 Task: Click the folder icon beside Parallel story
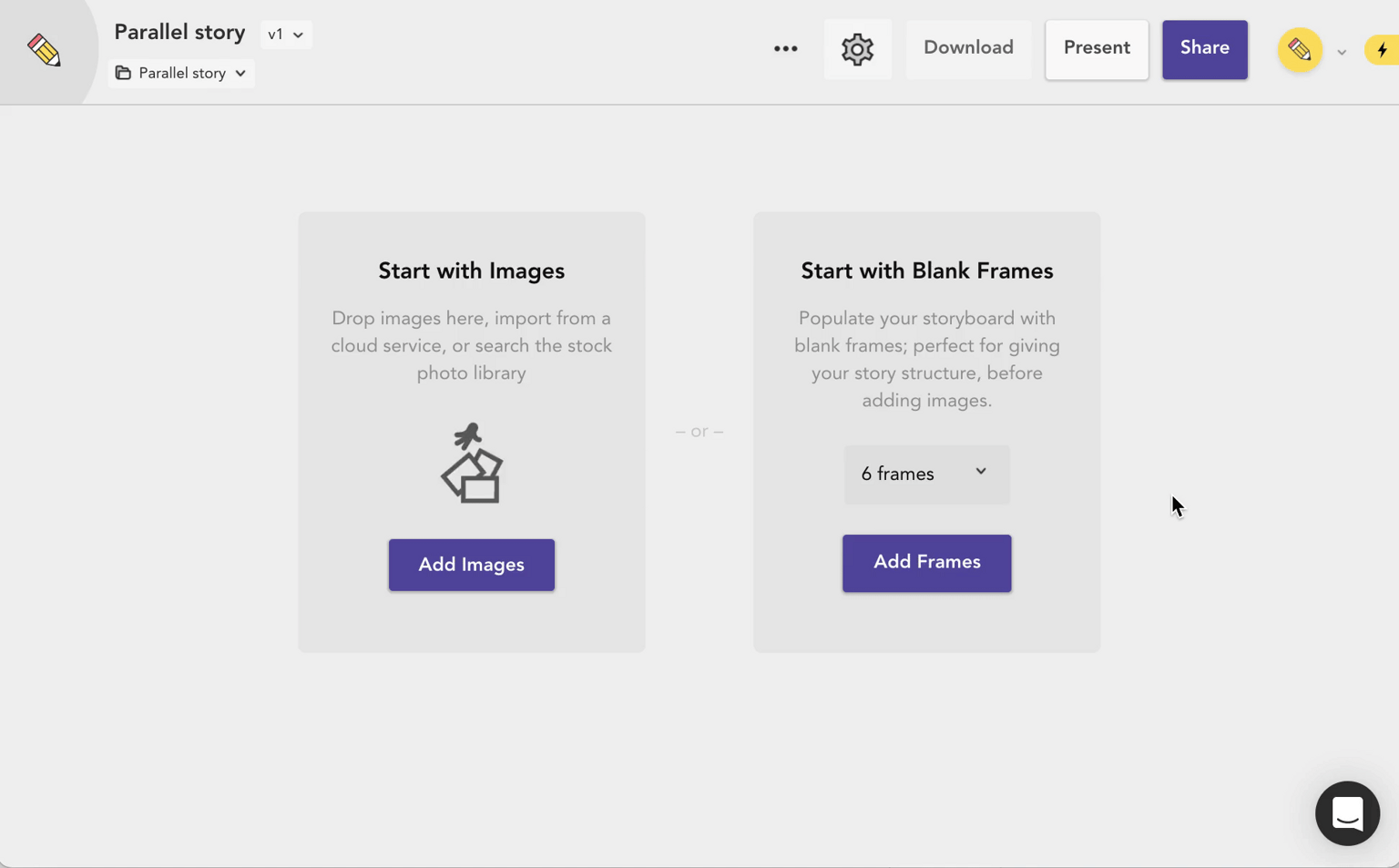click(123, 73)
